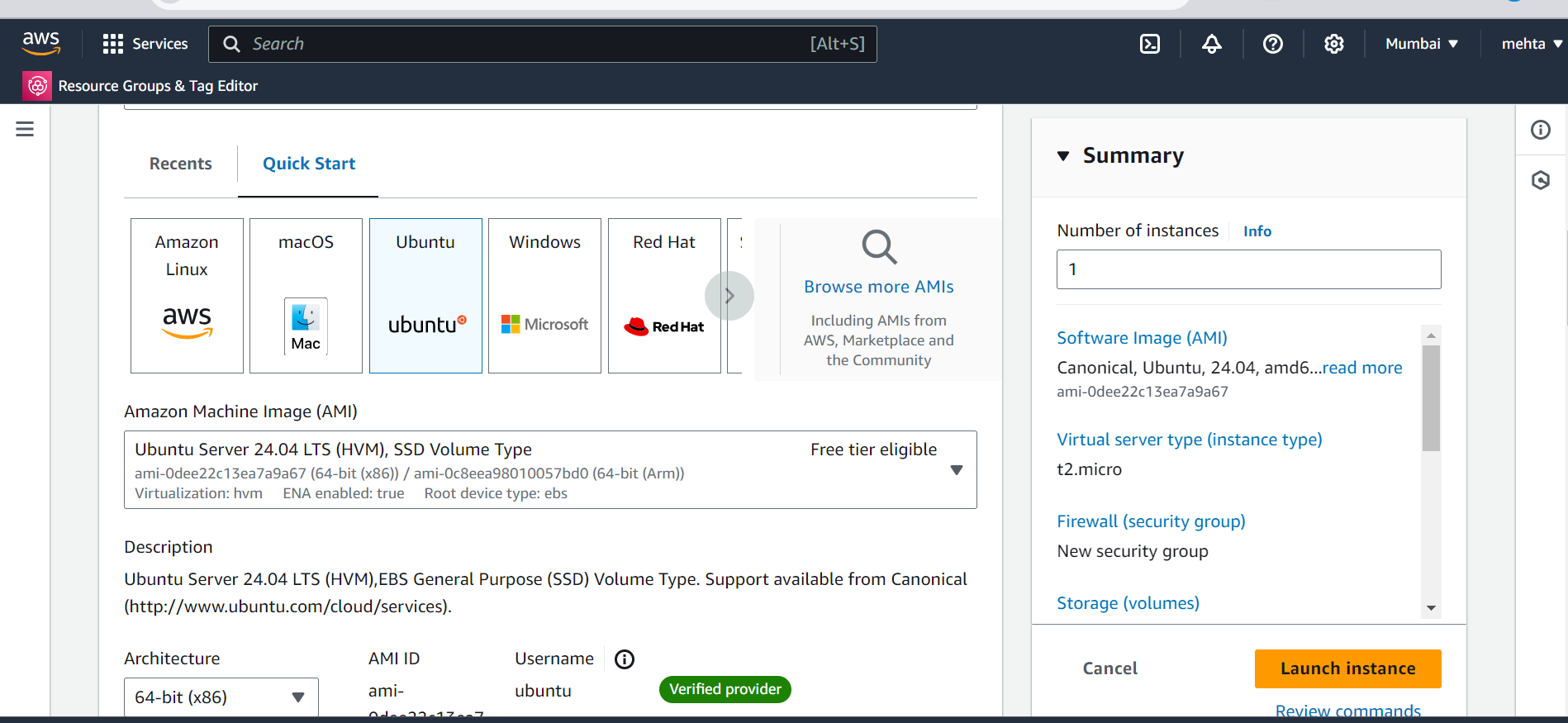Click the New security group text

click(x=1132, y=551)
